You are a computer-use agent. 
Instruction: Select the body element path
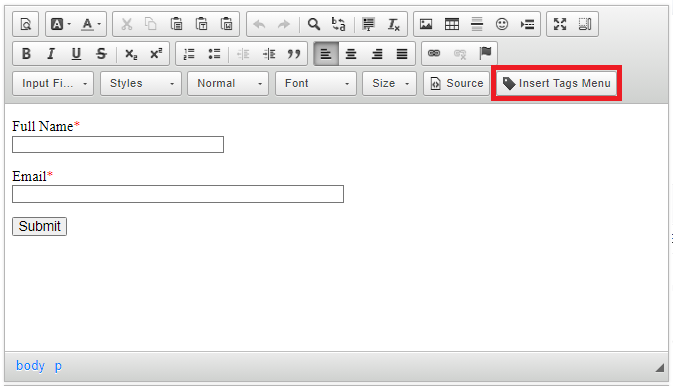coord(30,366)
